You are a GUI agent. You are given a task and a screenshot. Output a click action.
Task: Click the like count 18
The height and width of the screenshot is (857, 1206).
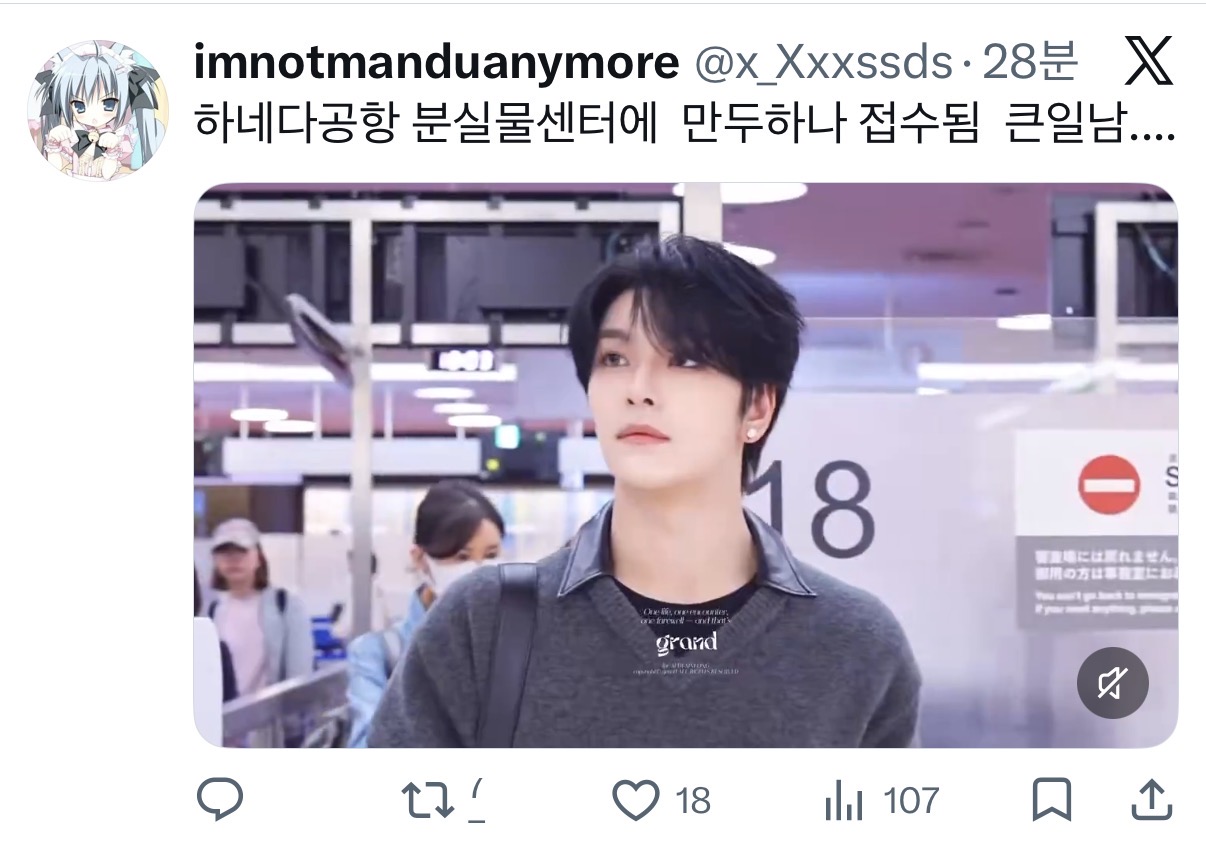point(692,801)
